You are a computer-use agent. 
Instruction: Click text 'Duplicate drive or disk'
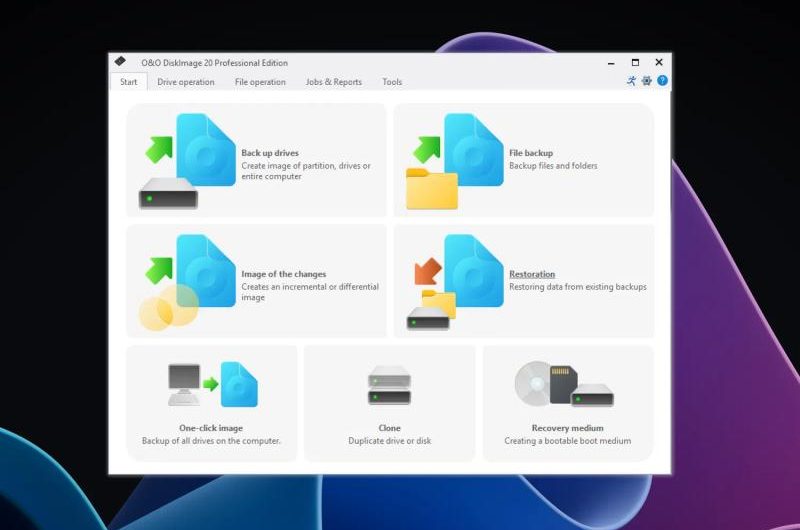(389, 441)
